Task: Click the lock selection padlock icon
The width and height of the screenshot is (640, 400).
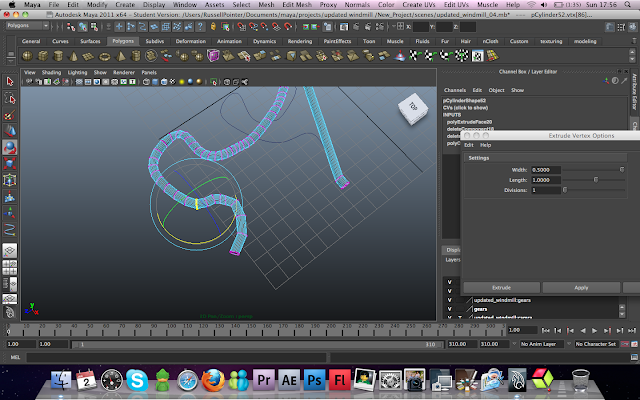Action: (213, 27)
